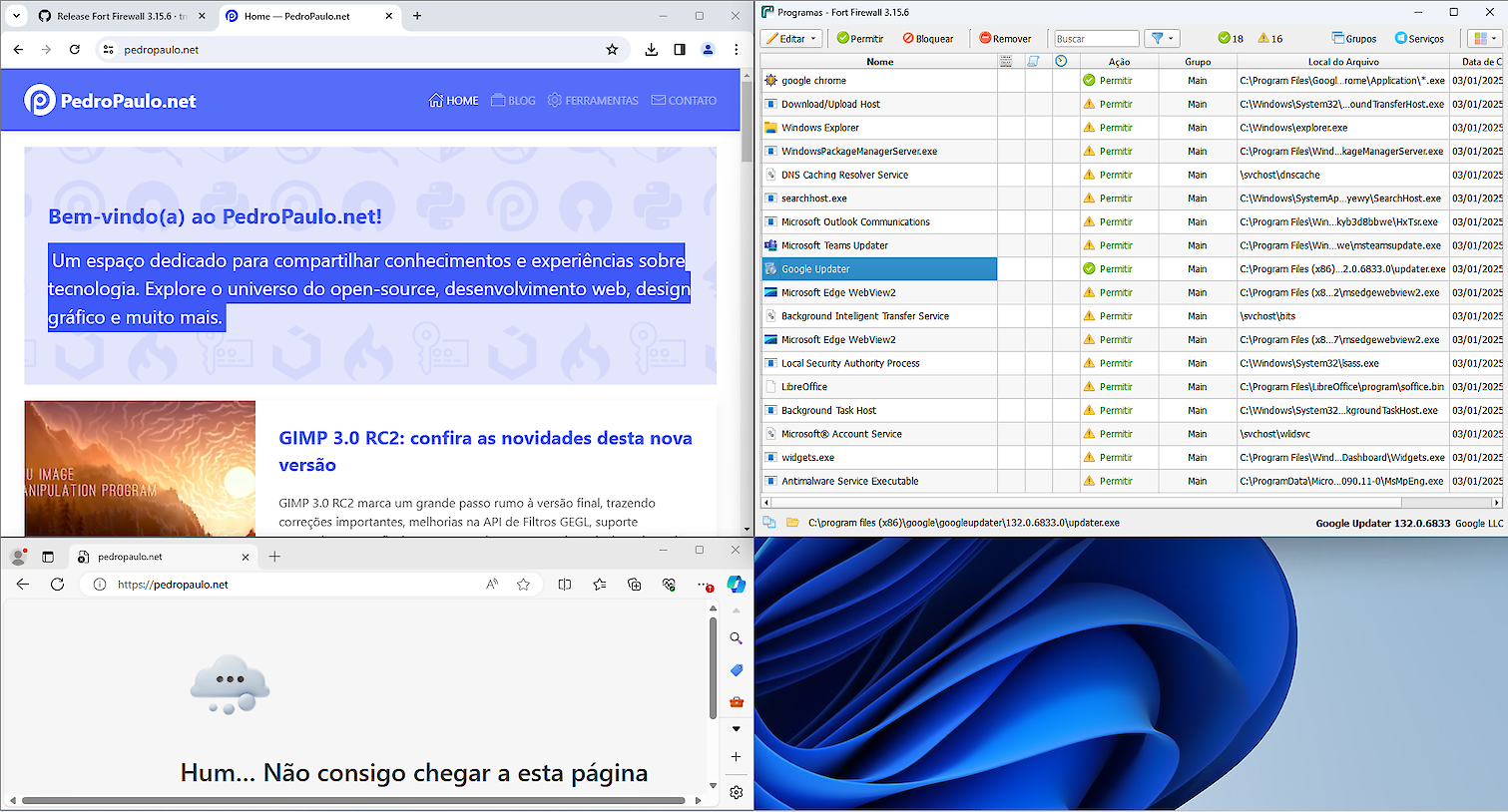The width and height of the screenshot is (1508, 812).
Task: Click the PedroPaulo.net logo
Action: point(110,100)
